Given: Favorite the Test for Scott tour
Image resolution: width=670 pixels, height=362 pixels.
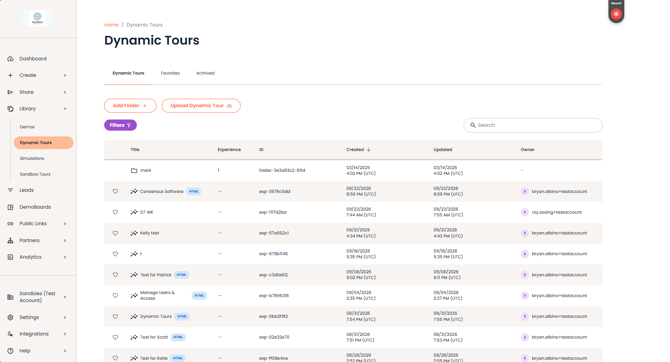Looking at the screenshot, I should (x=115, y=337).
